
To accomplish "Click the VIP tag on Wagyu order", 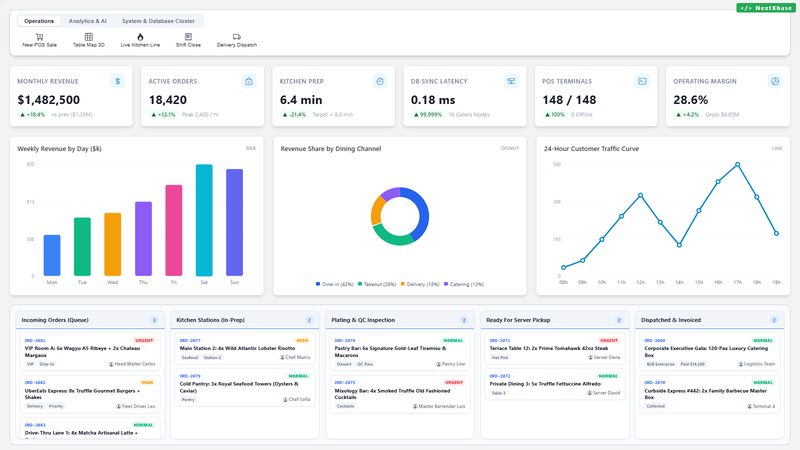I will [31, 364].
